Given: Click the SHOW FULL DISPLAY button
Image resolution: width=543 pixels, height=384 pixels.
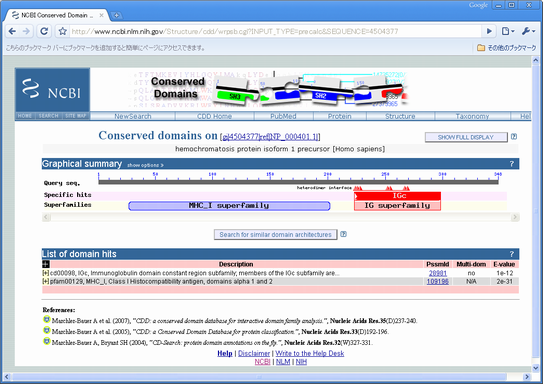Looking at the screenshot, I should (466, 137).
